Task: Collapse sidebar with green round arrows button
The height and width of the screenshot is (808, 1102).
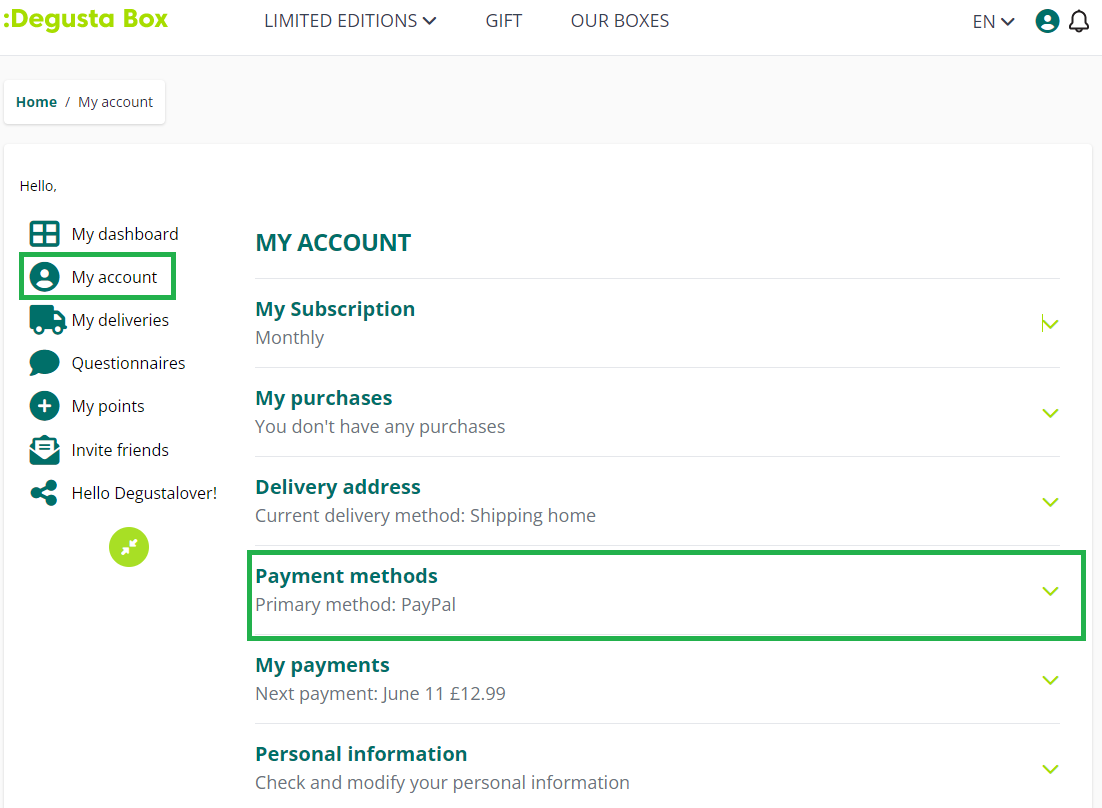Action: pyautogui.click(x=129, y=547)
